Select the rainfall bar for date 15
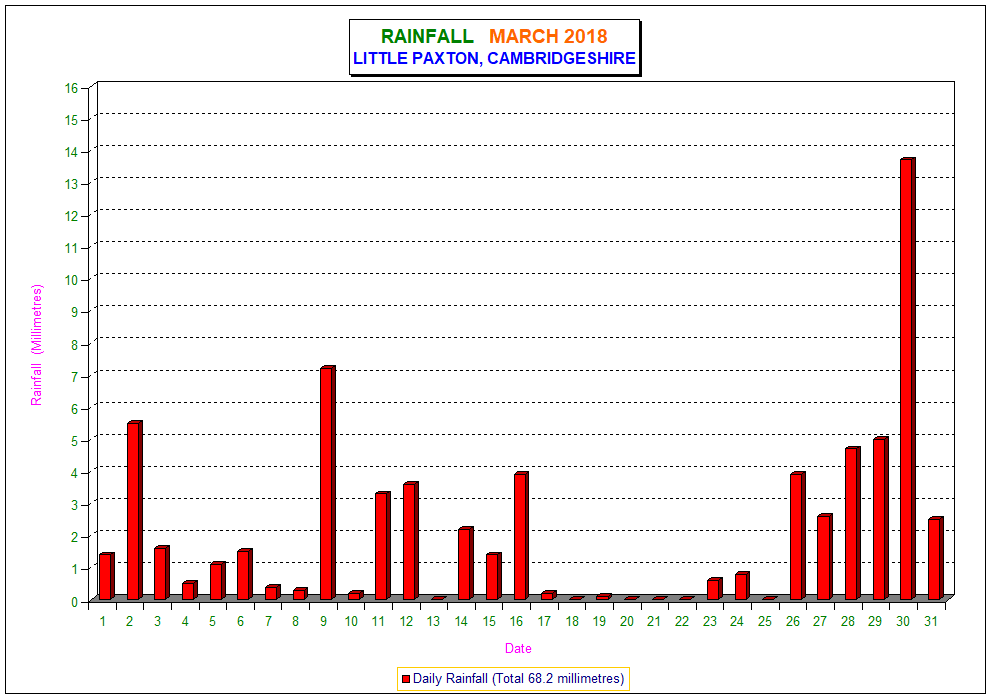Viewport: 991px width, 698px height. click(x=493, y=576)
